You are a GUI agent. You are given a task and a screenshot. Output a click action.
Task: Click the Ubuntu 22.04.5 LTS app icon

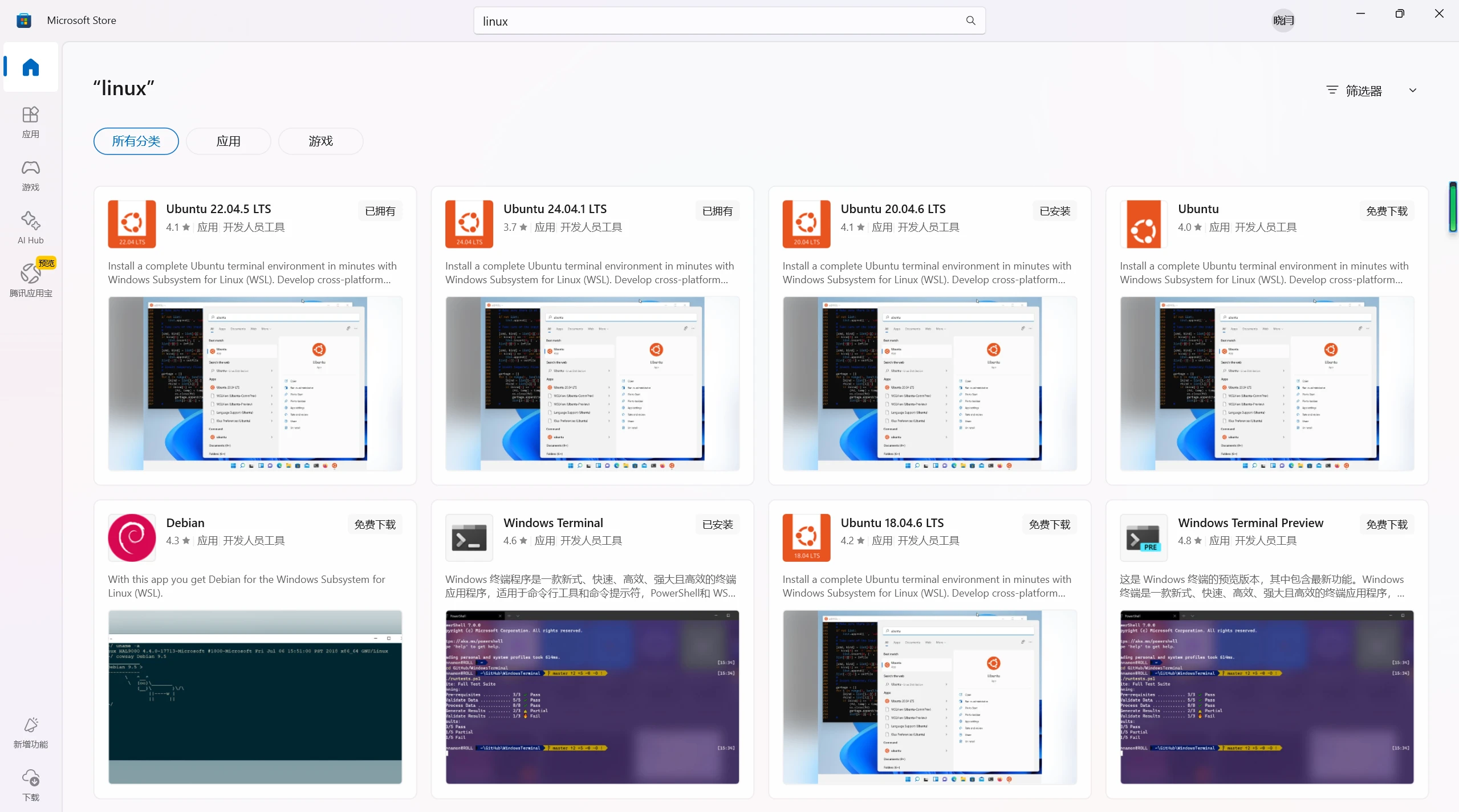tap(132, 224)
